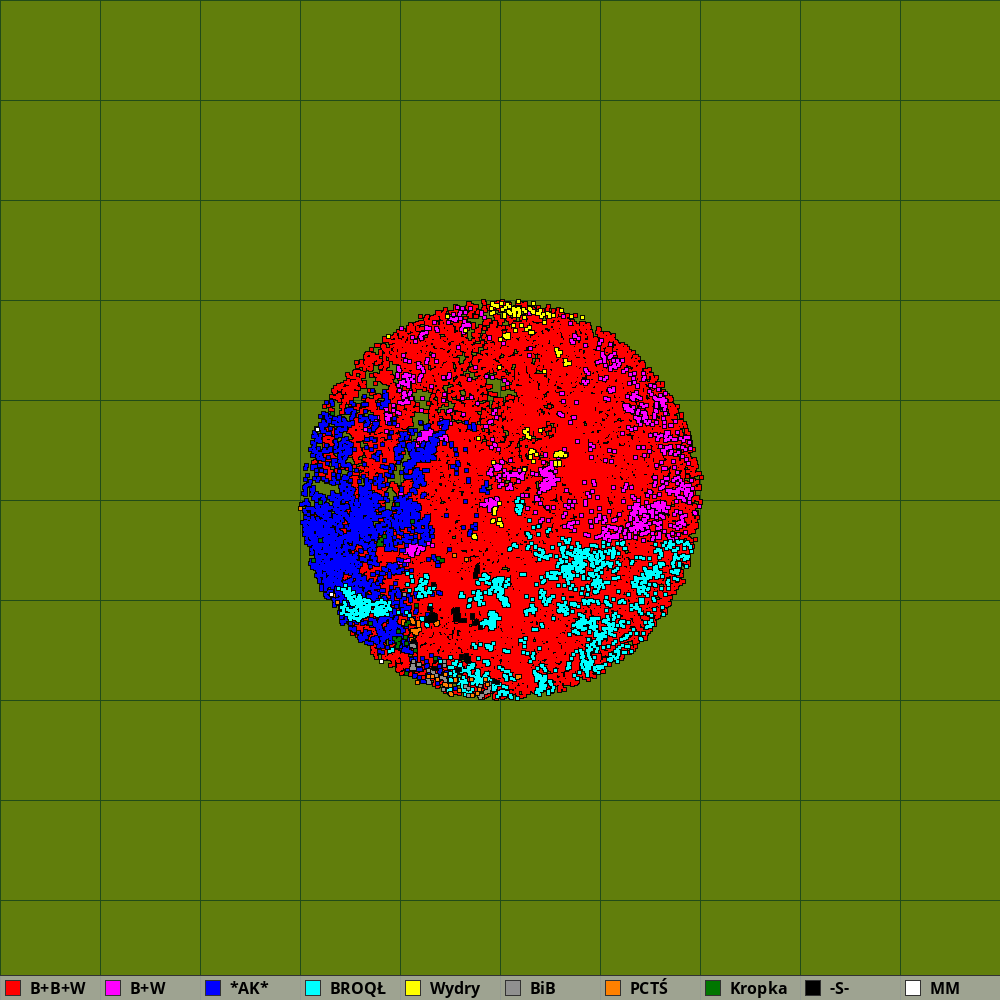Viewport: 1000px width, 1000px height.
Task: Select the black -S- legend swatch
Action: 813,988
